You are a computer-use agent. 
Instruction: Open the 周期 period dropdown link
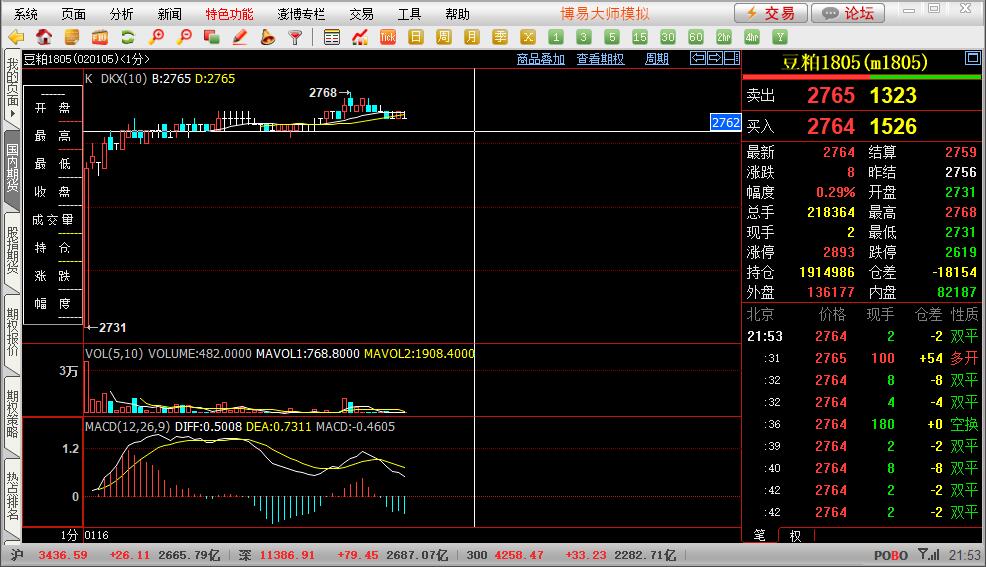[656, 59]
